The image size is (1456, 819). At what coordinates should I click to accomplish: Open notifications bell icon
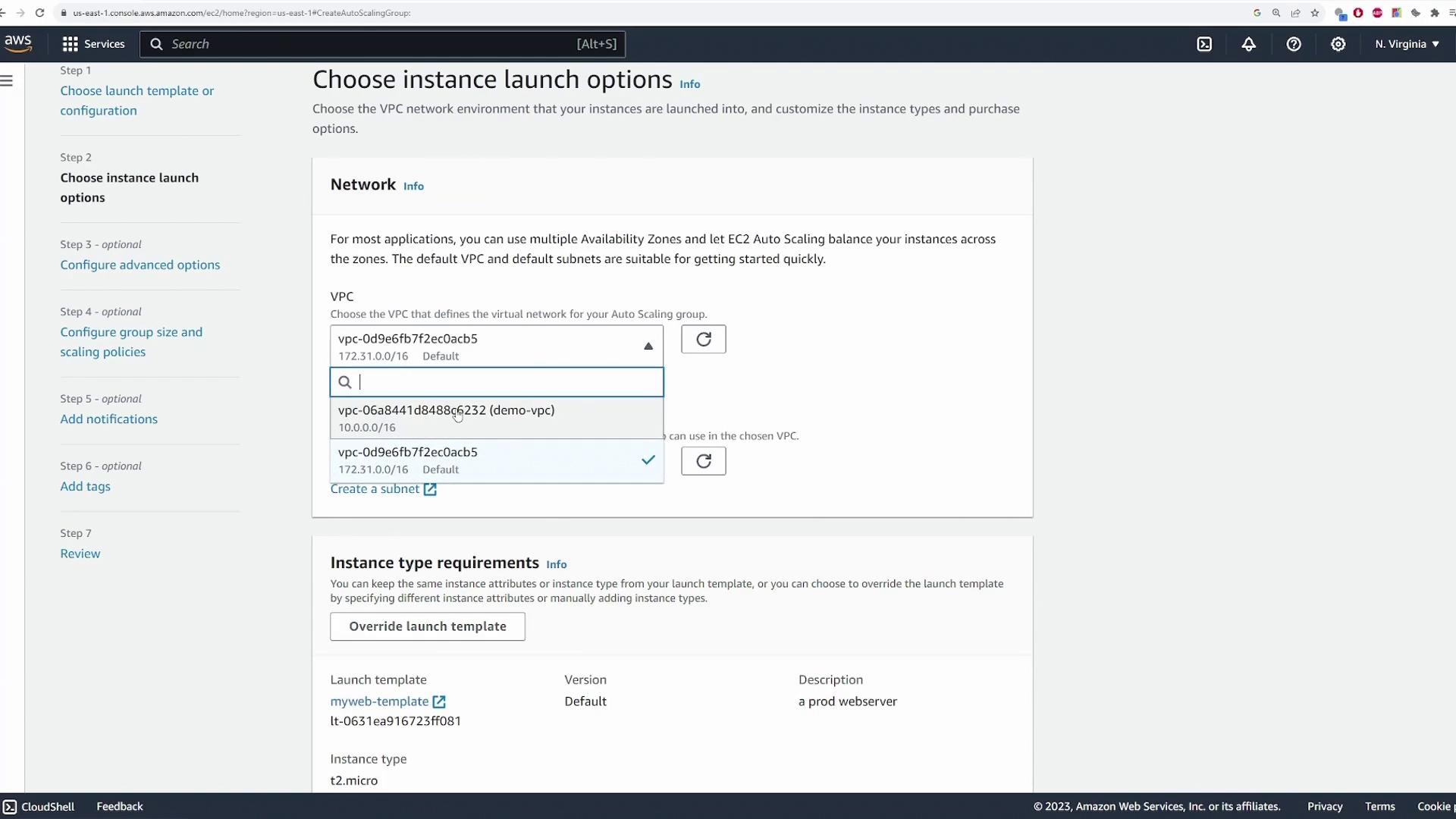1248,44
